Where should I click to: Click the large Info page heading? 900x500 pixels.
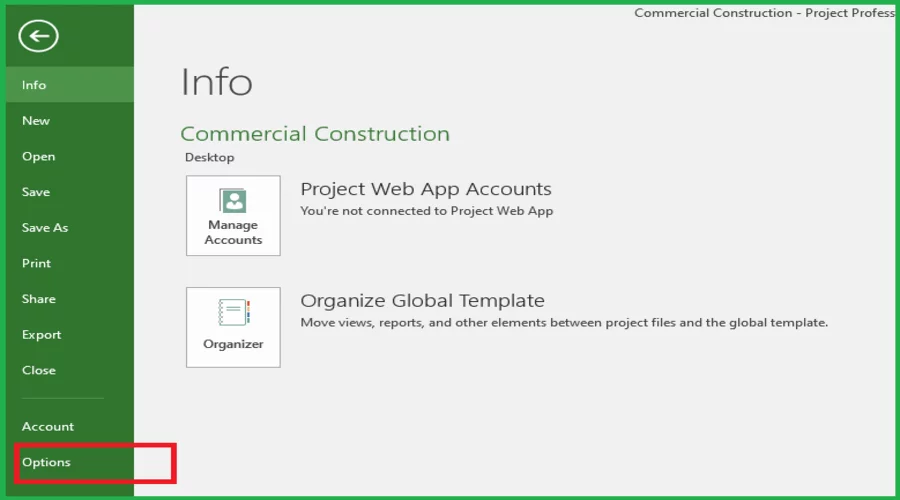pos(216,82)
